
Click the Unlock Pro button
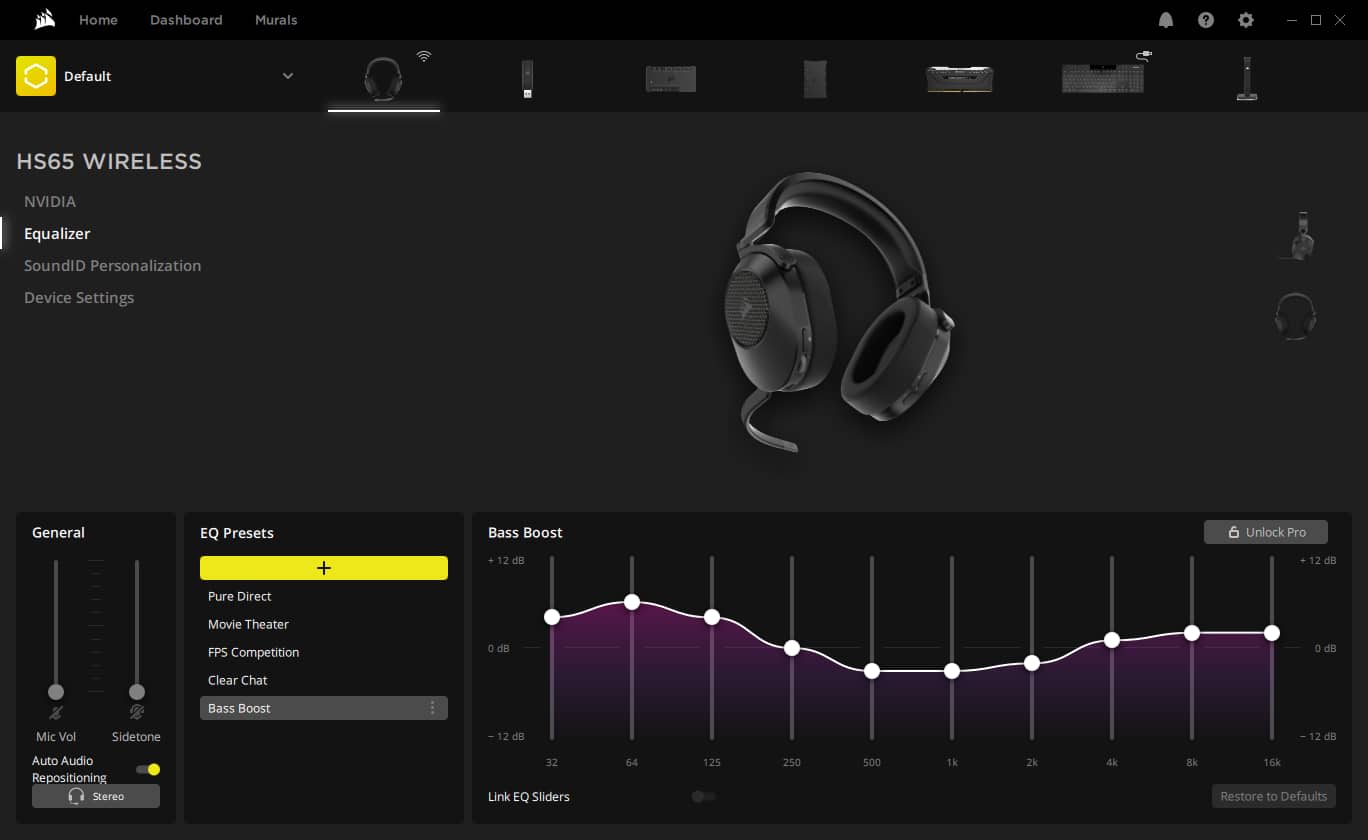[1265, 532]
